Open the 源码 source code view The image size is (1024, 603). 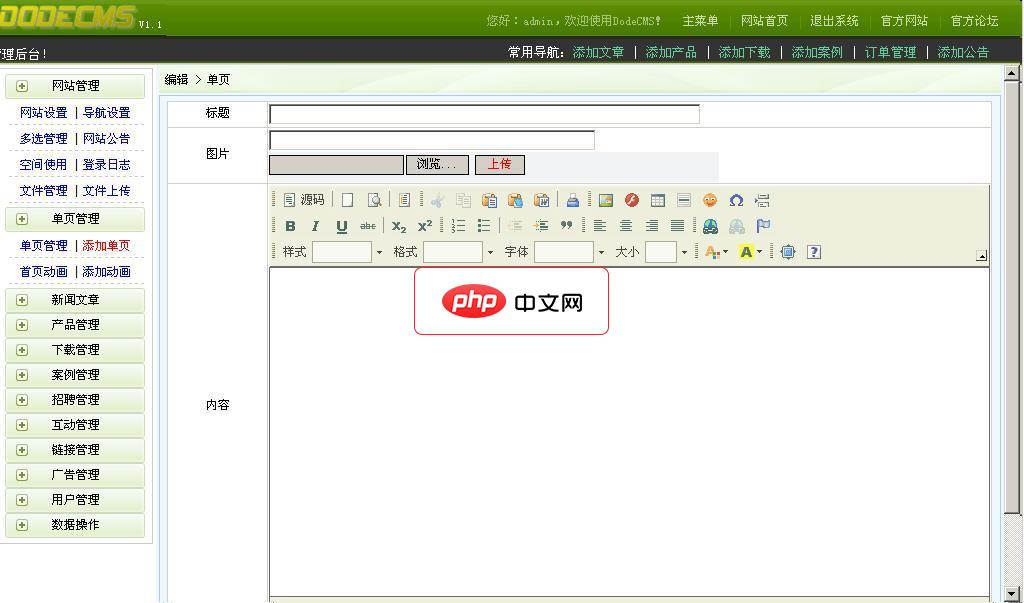(306, 199)
